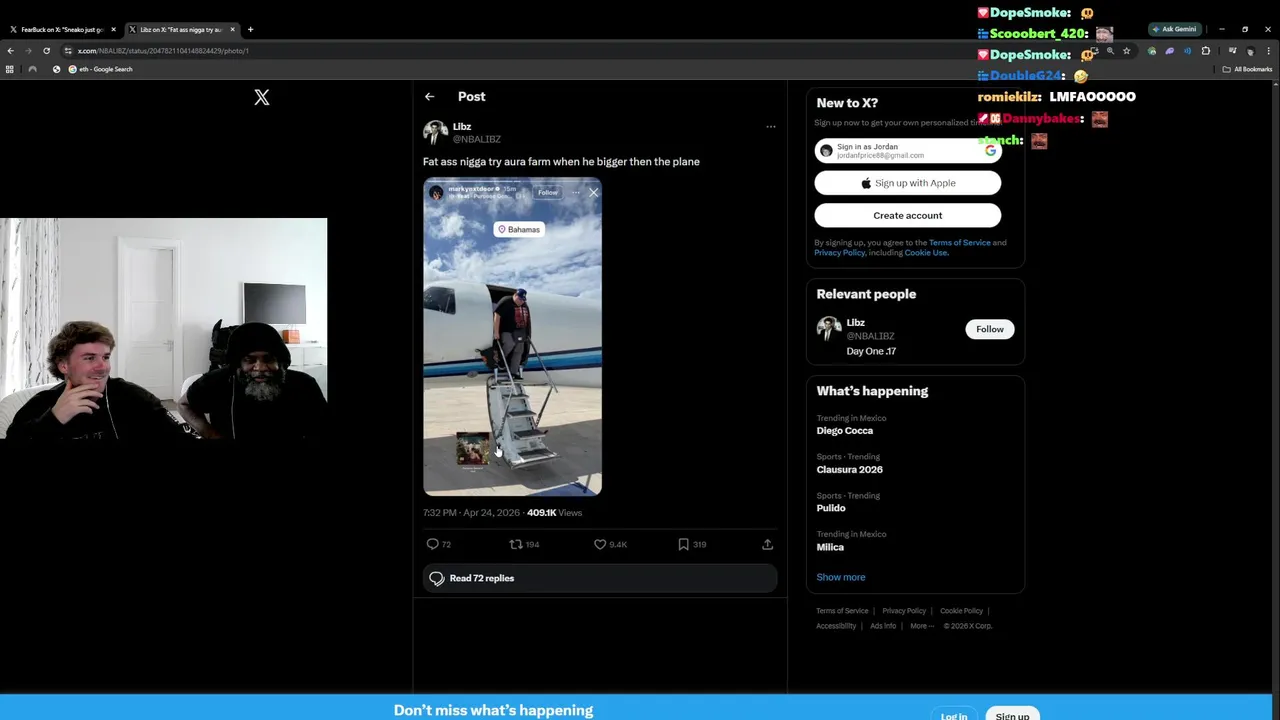Close the story overlay X on photo

(593, 192)
